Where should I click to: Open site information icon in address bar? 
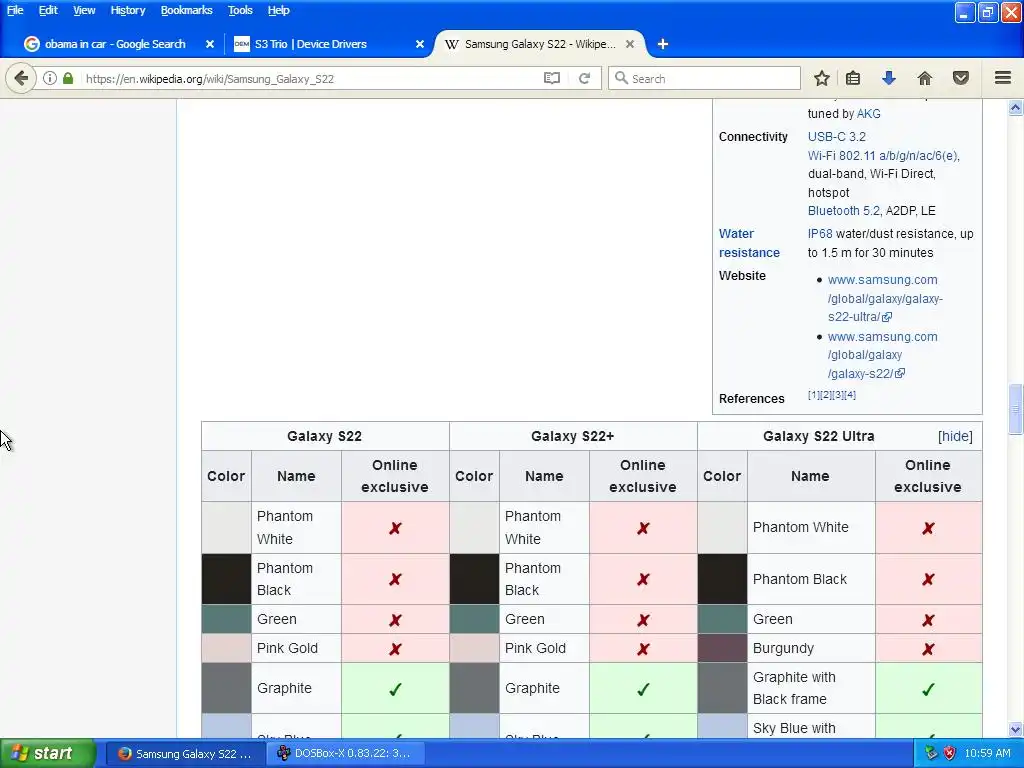click(x=50, y=78)
